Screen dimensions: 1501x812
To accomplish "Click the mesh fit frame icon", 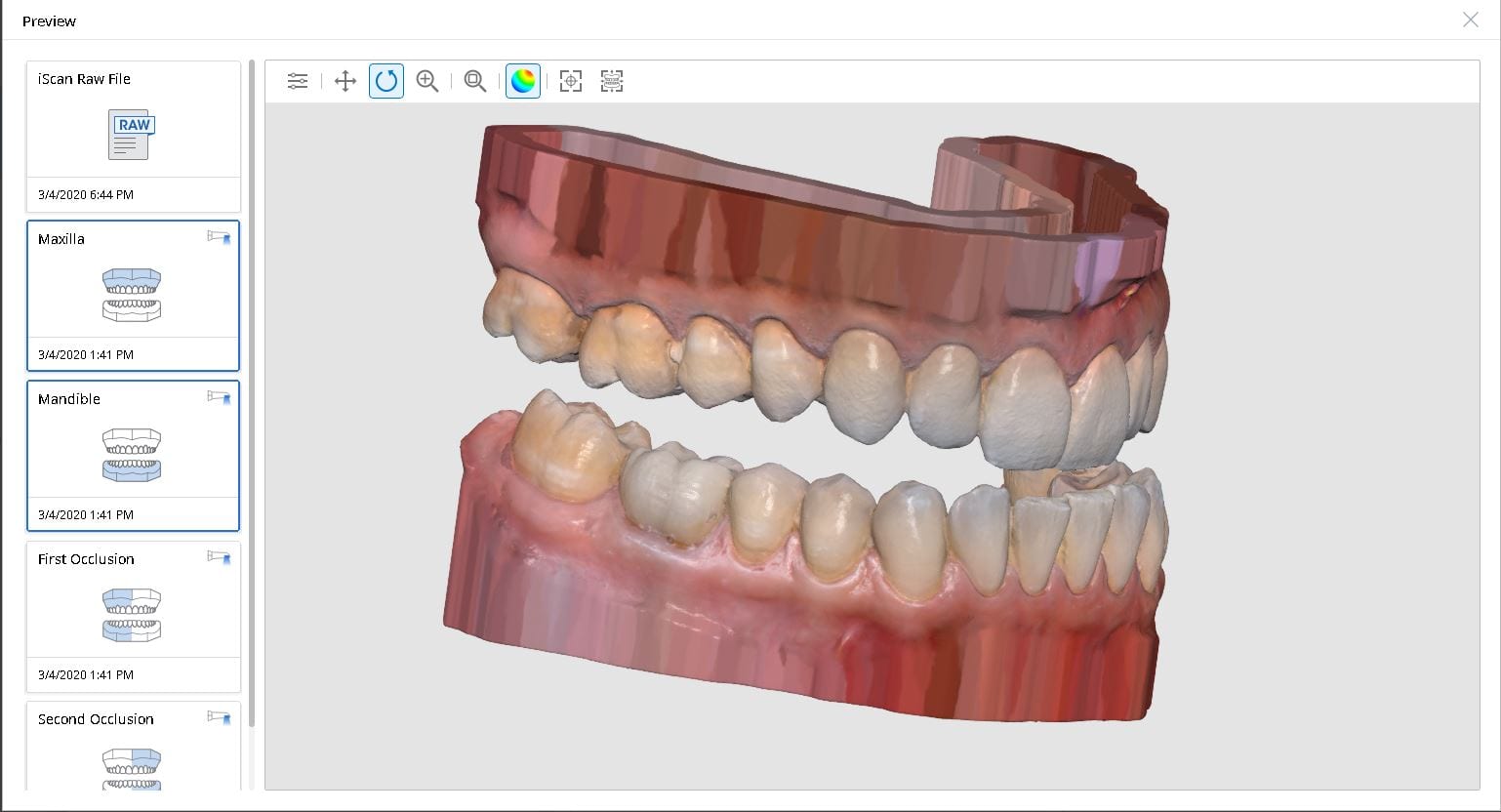I will (x=611, y=81).
